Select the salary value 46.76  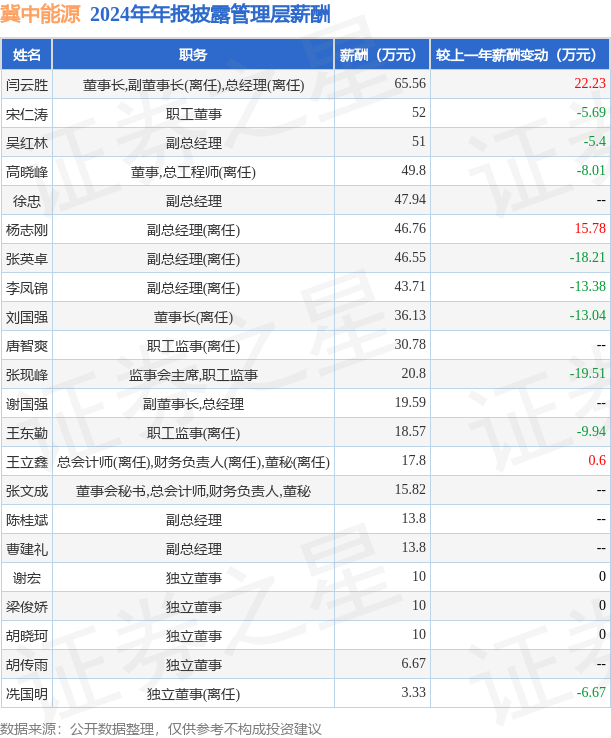(x=410, y=228)
